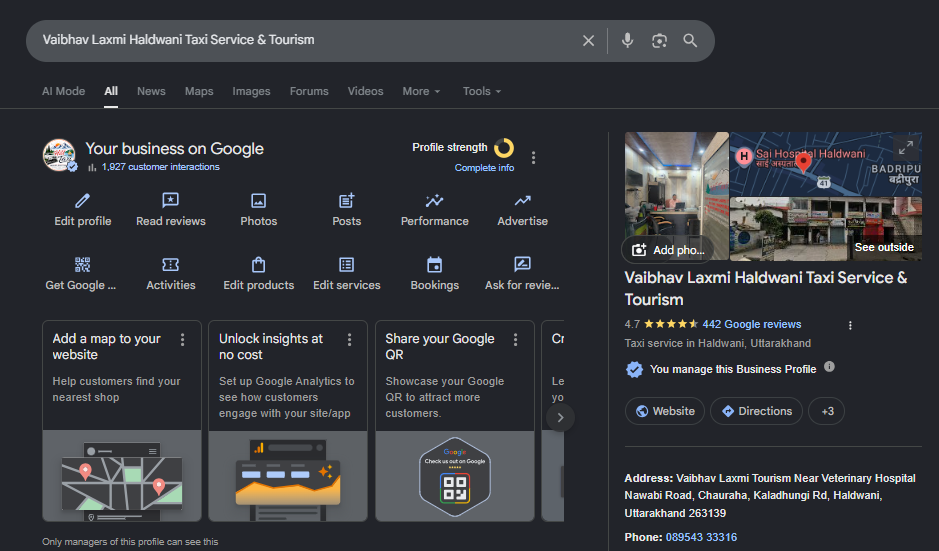This screenshot has height=551, width=939.
Task: Open business profile three-dot menu near Profile strength
Action: coord(534,158)
